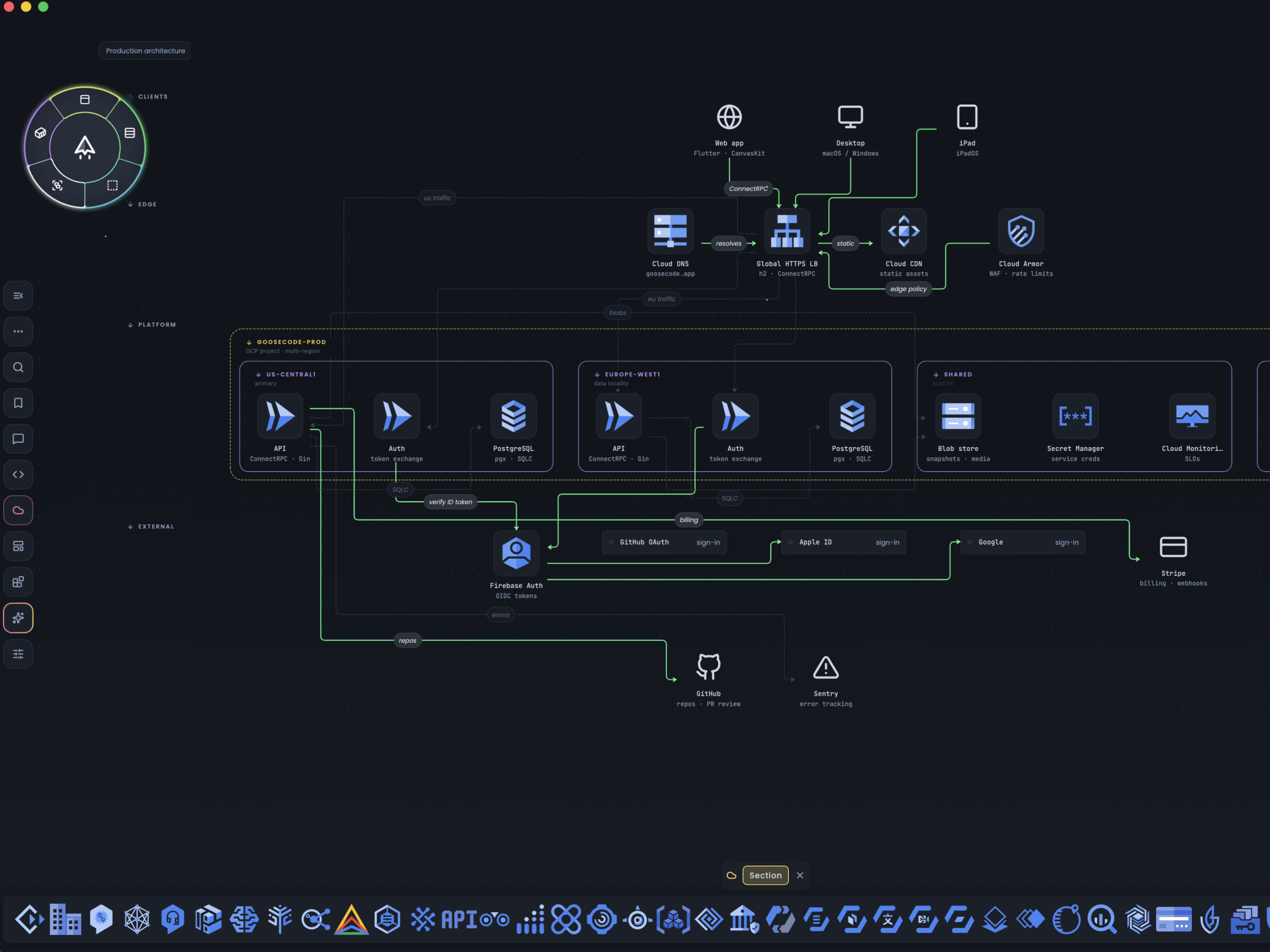Select the Stripe billing node
The height and width of the screenshot is (952, 1270).
[x=1173, y=561]
